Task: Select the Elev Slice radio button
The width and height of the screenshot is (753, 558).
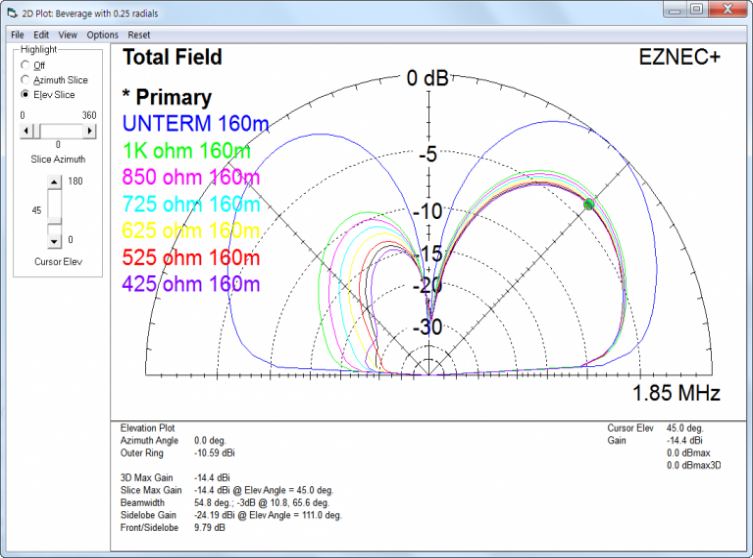Action: [25, 93]
